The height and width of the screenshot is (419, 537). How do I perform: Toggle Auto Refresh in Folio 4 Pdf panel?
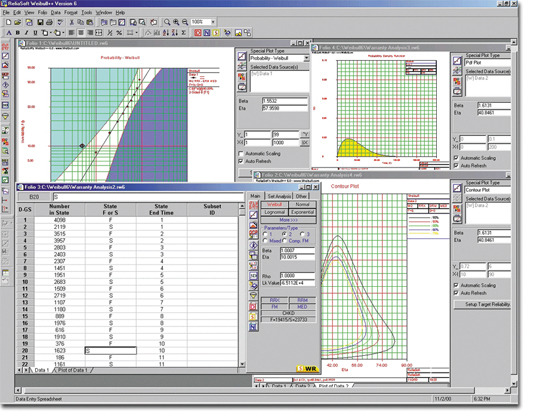456,165
